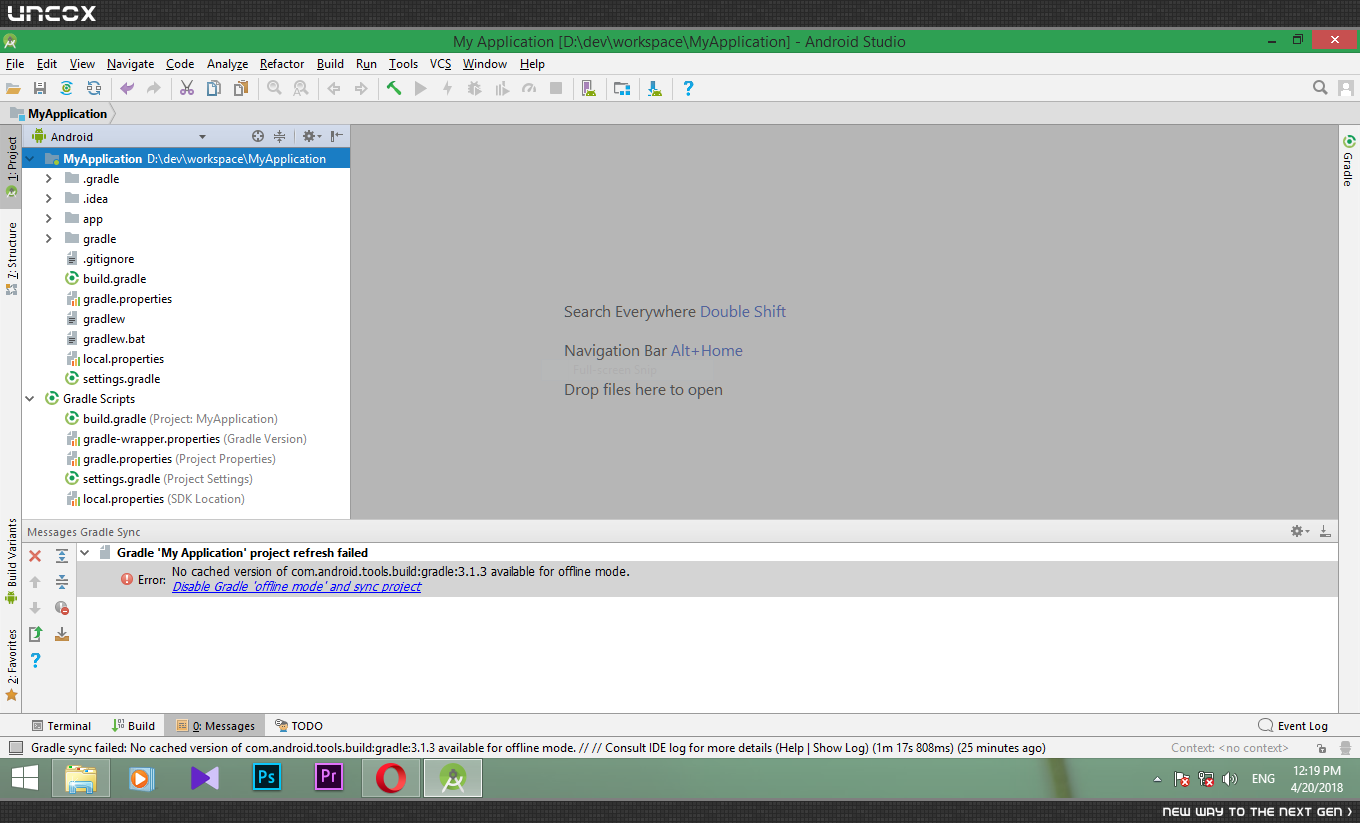The height and width of the screenshot is (823, 1360).
Task: Click the navigate Back arrow icon
Action: (x=334, y=89)
